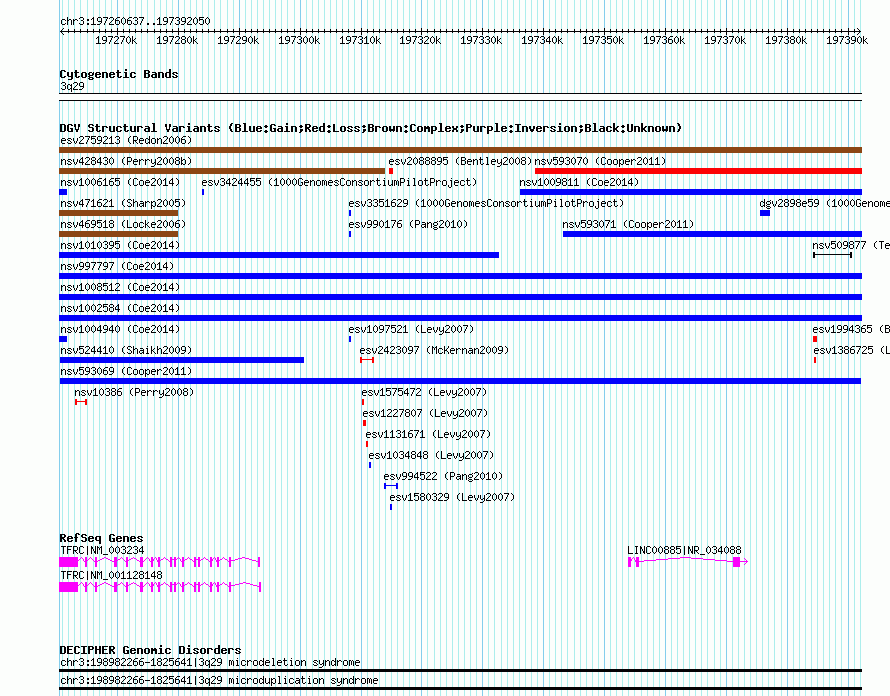Click the nsv509877 black unknown variant glyph
This screenshot has width=890, height=696.
coord(832,255)
